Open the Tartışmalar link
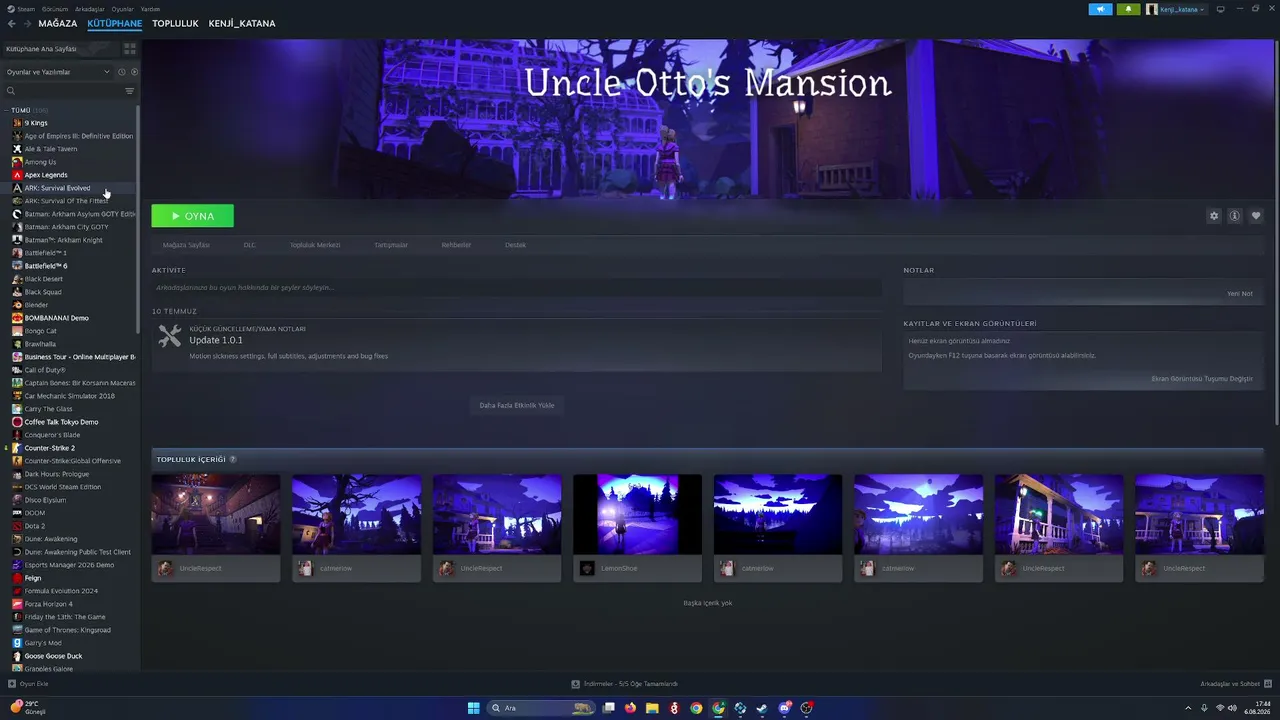 pyautogui.click(x=391, y=245)
